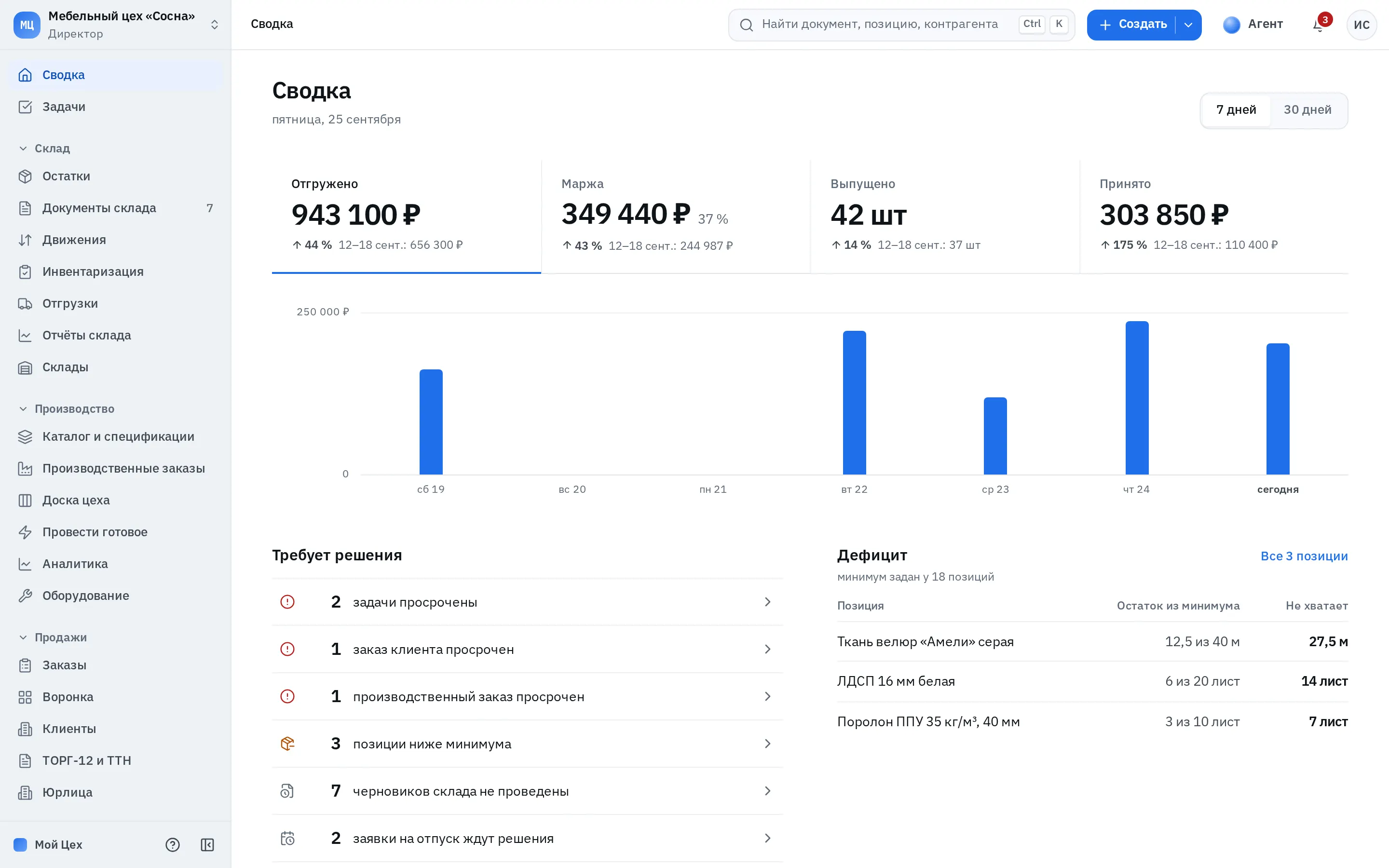This screenshot has width=1389, height=868.
Task: Open Склады section
Action: [x=116, y=367]
